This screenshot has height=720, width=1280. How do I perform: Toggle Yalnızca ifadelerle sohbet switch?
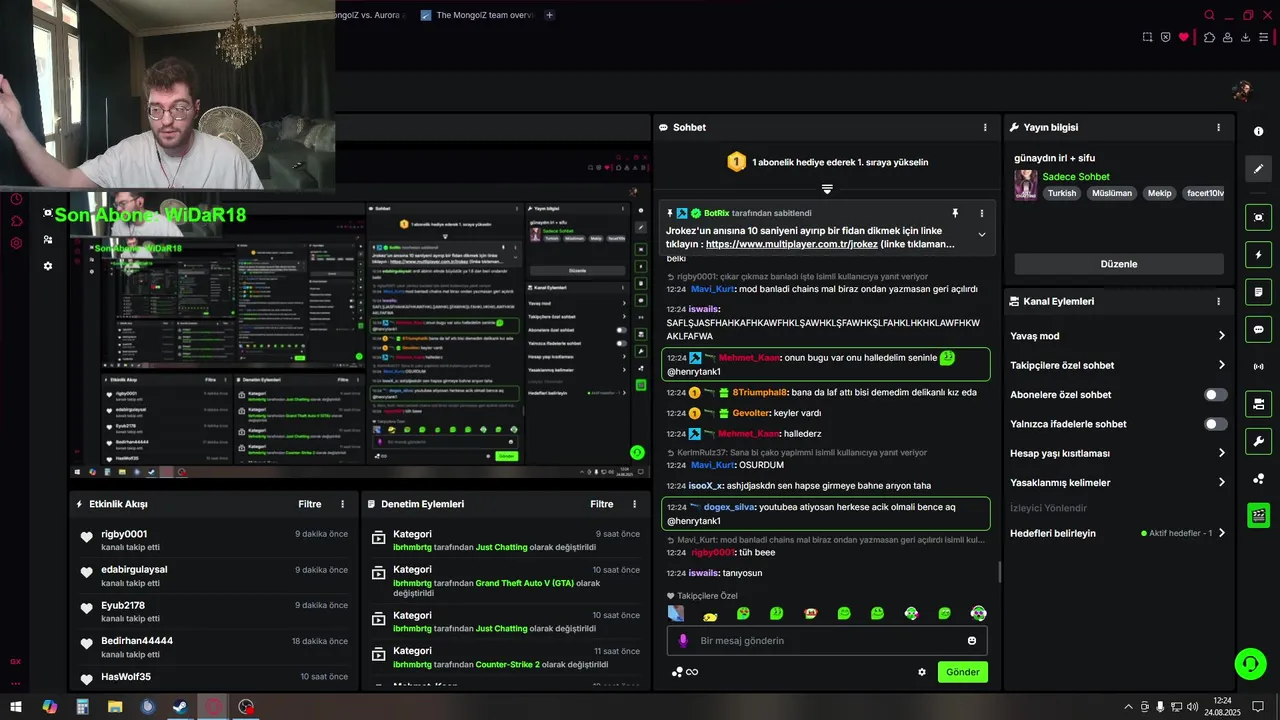[1215, 424]
